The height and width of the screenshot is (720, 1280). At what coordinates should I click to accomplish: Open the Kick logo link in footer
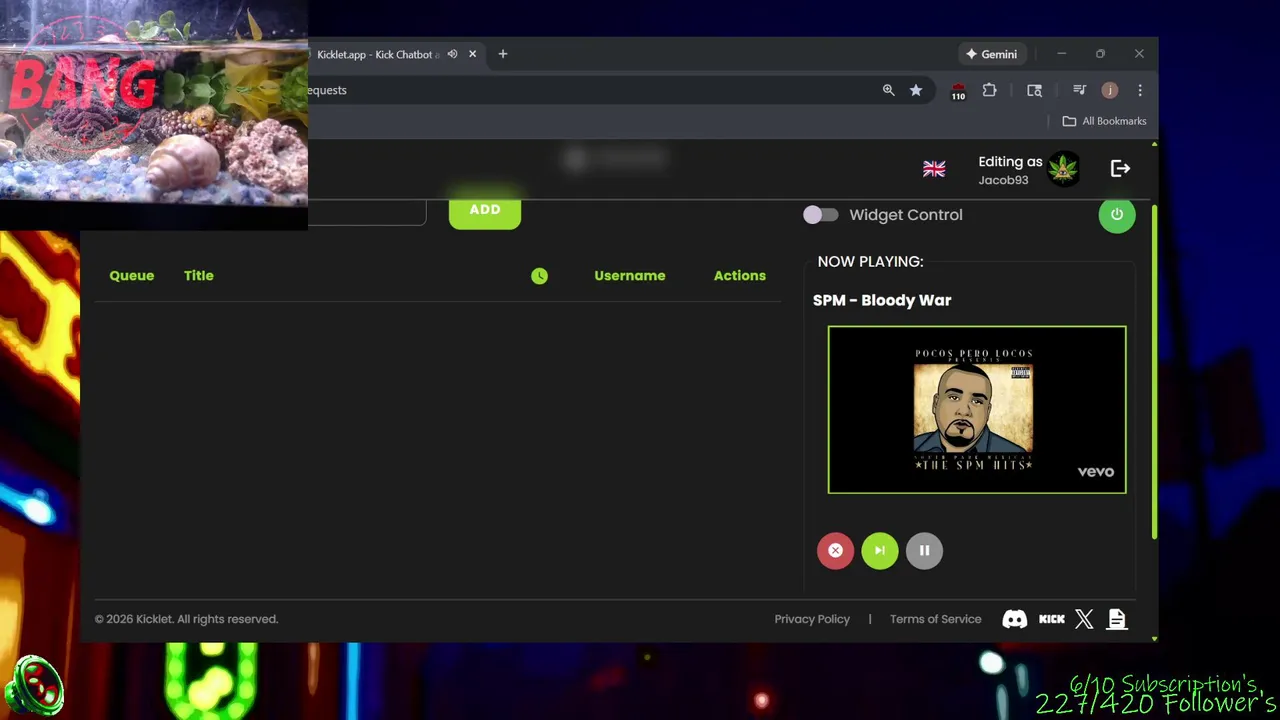[1052, 619]
